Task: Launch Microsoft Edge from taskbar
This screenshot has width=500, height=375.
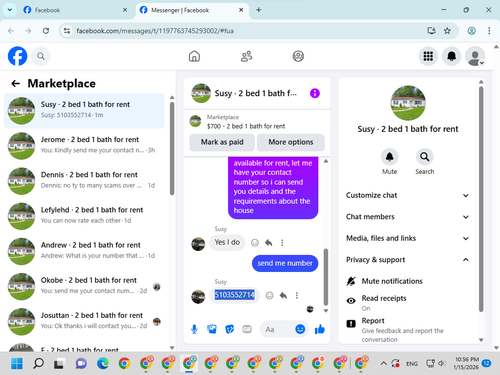Action: [103, 363]
